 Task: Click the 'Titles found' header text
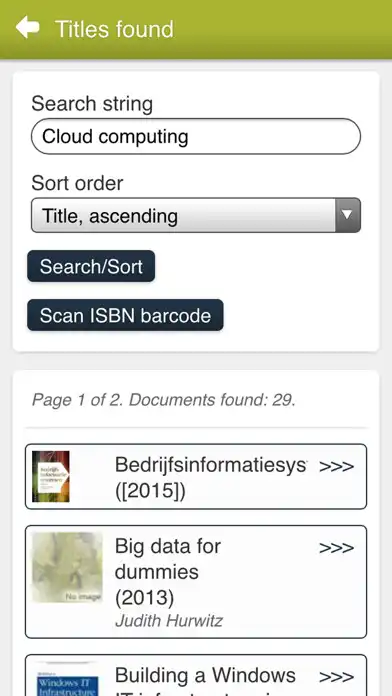point(115,29)
